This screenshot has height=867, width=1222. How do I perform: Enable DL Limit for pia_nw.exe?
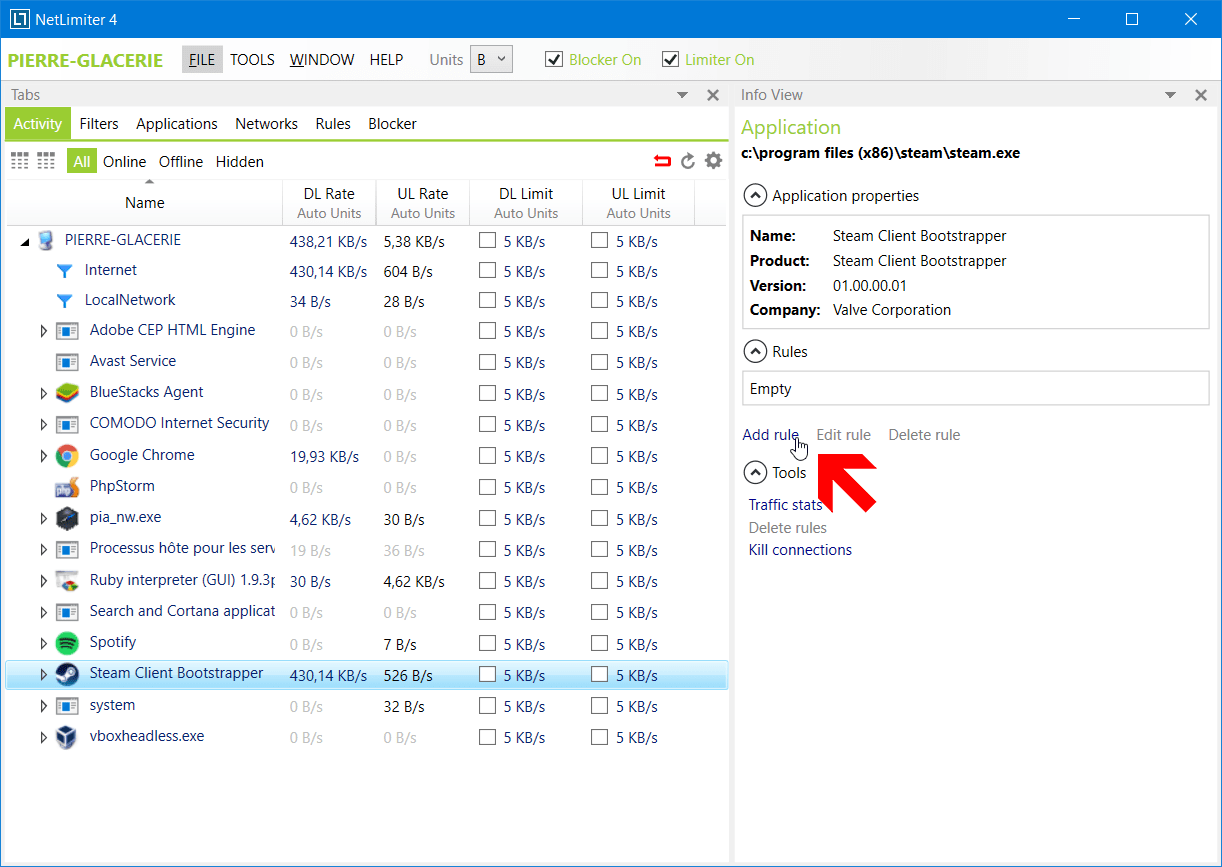(x=487, y=519)
